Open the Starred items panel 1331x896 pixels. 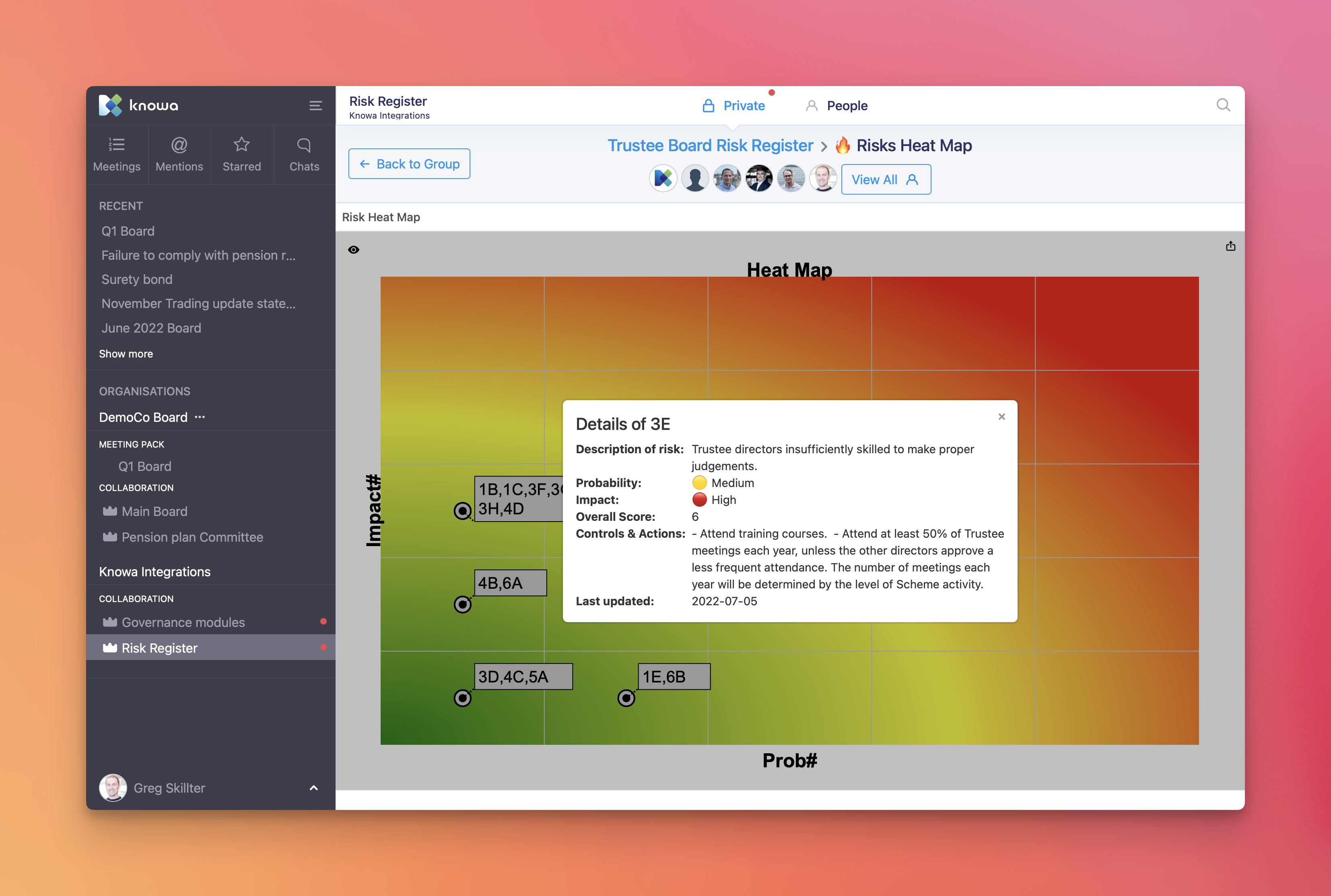242,153
